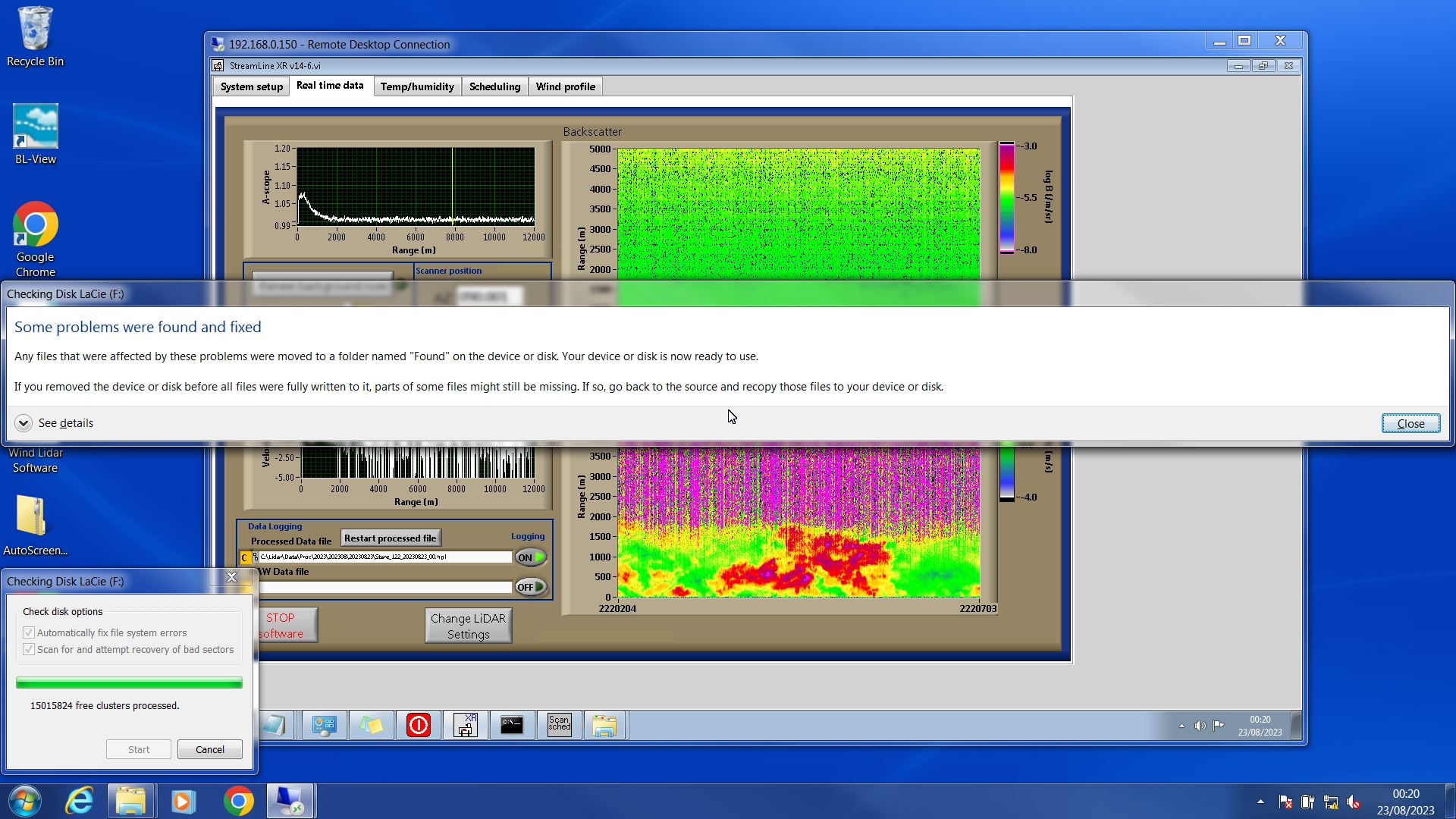Toggle the processed data logging ON switch
1456x819 pixels.
[x=531, y=557]
